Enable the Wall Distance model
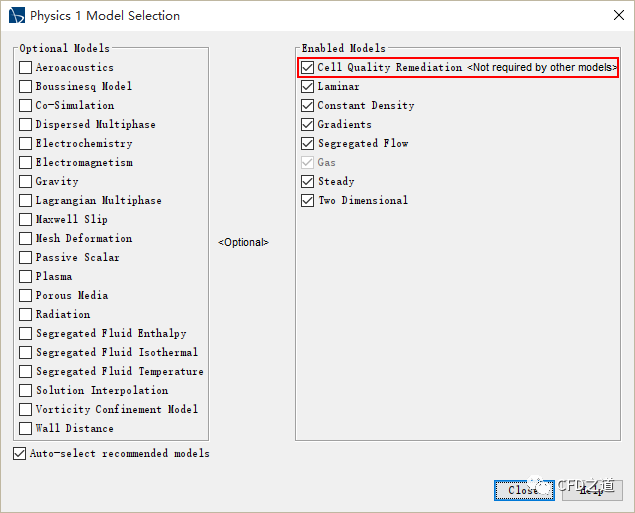Image resolution: width=635 pixels, height=513 pixels. tap(26, 429)
